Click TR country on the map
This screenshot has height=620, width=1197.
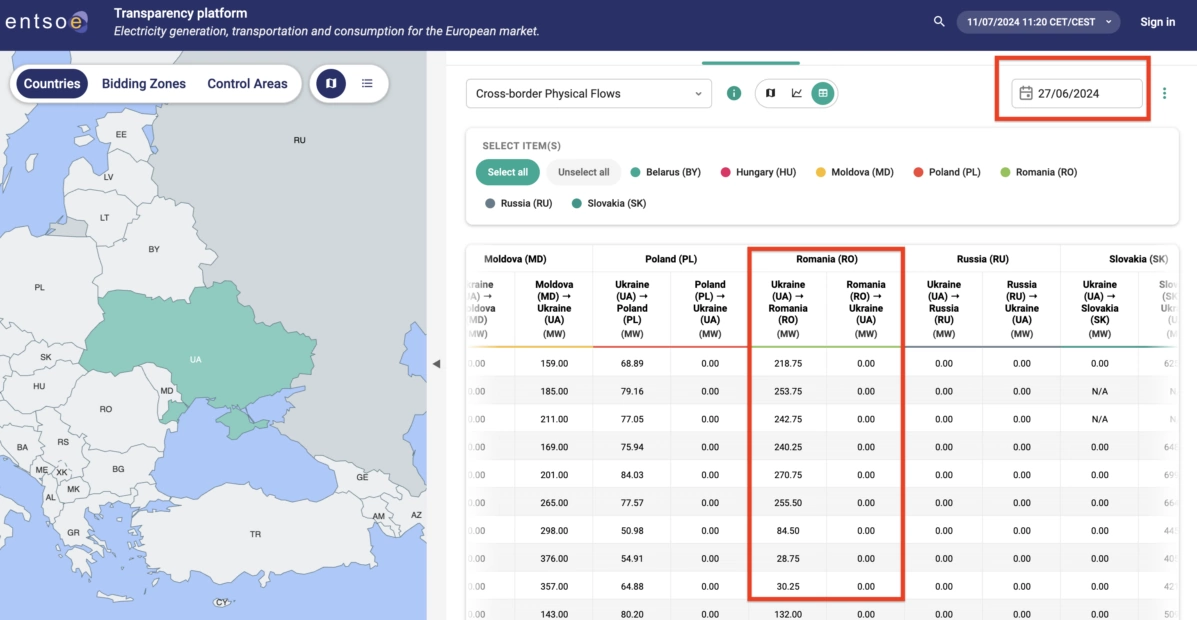pos(255,534)
